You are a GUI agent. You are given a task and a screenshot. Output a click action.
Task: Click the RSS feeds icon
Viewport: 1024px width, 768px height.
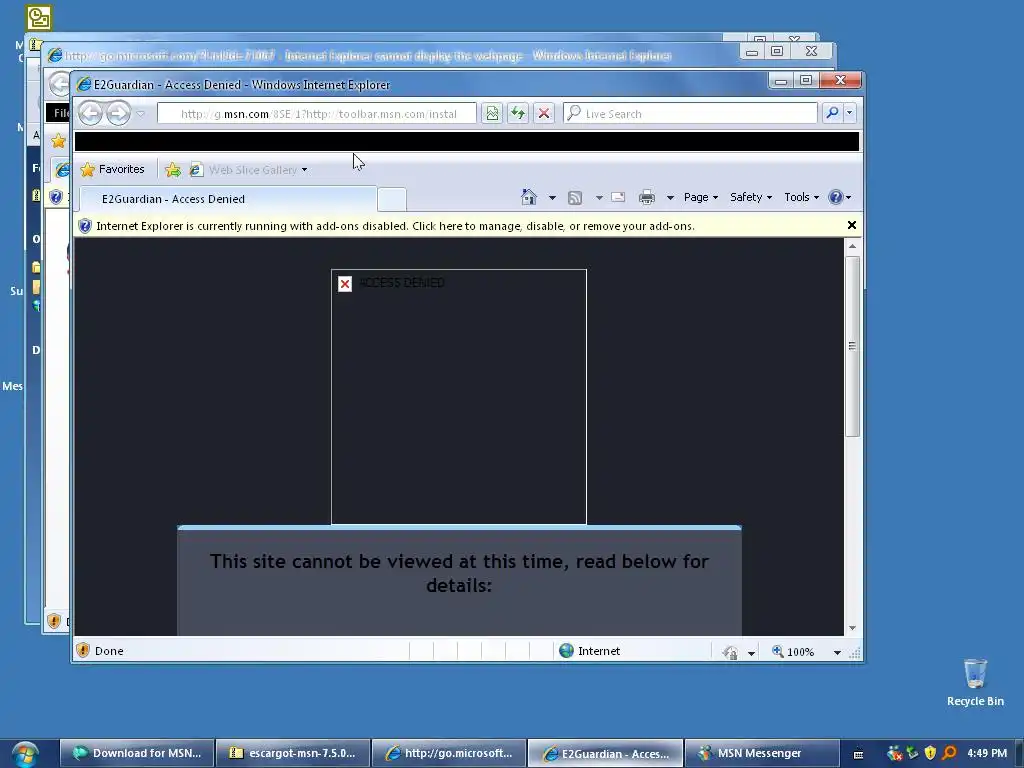575,197
